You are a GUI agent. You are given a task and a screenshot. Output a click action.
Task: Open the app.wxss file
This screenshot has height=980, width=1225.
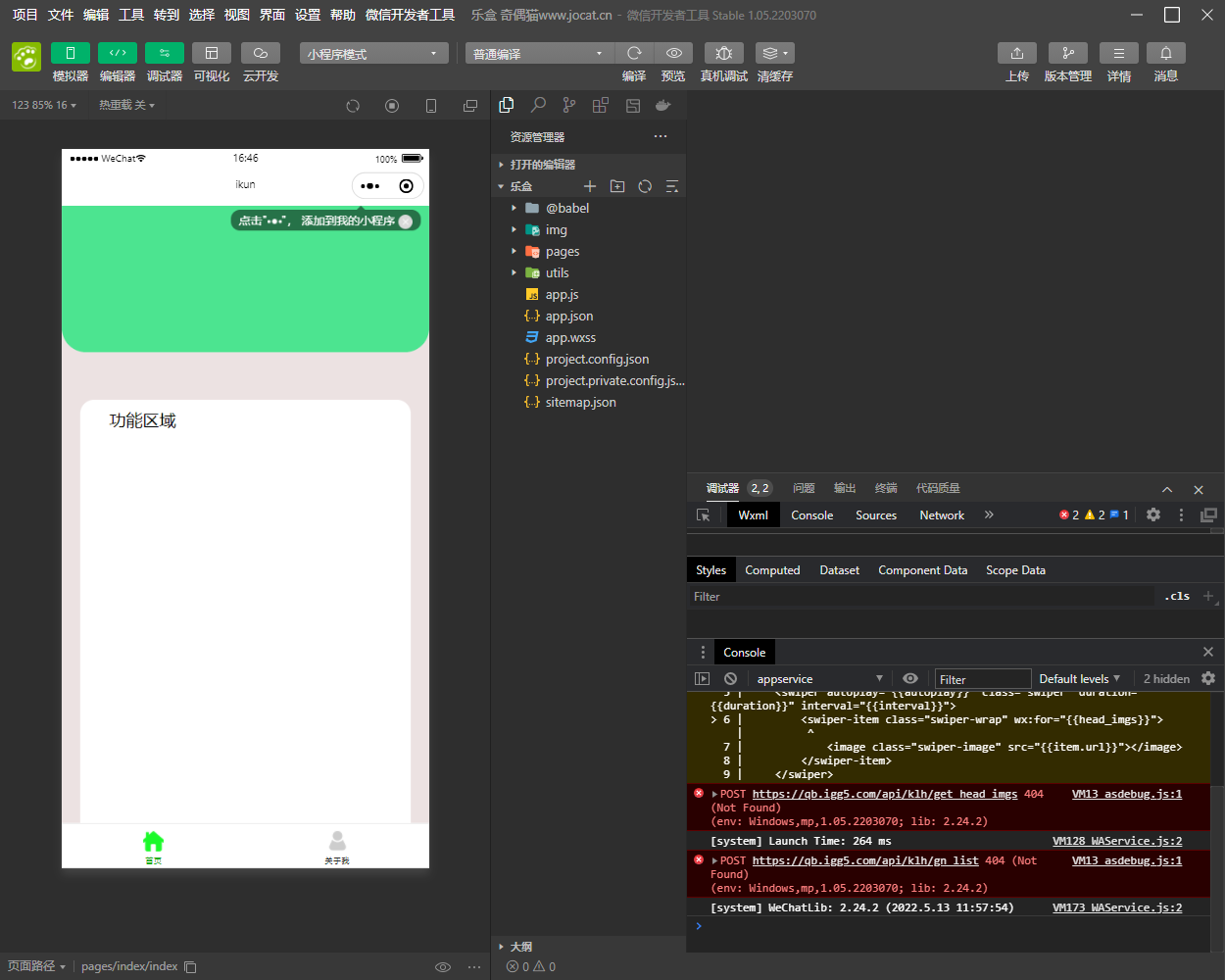tap(588, 337)
